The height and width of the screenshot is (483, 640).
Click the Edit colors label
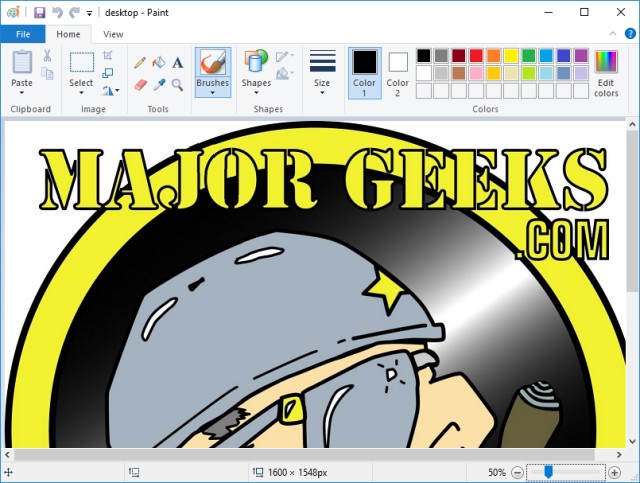pos(606,88)
